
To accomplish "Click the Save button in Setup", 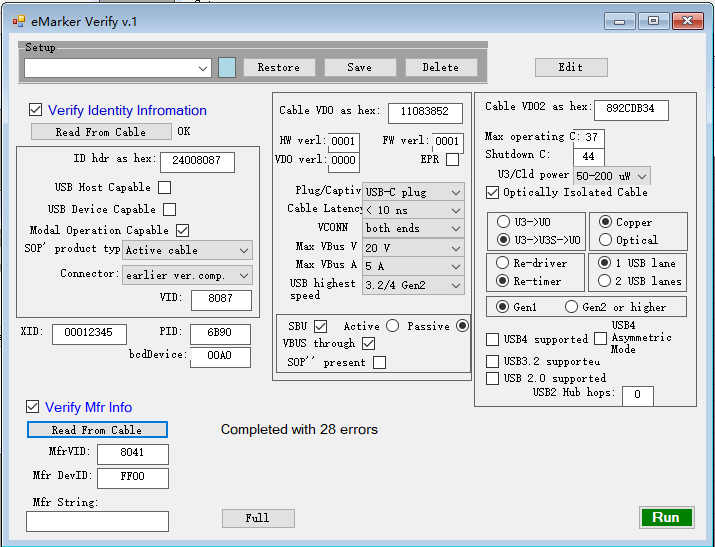I will coord(360,67).
